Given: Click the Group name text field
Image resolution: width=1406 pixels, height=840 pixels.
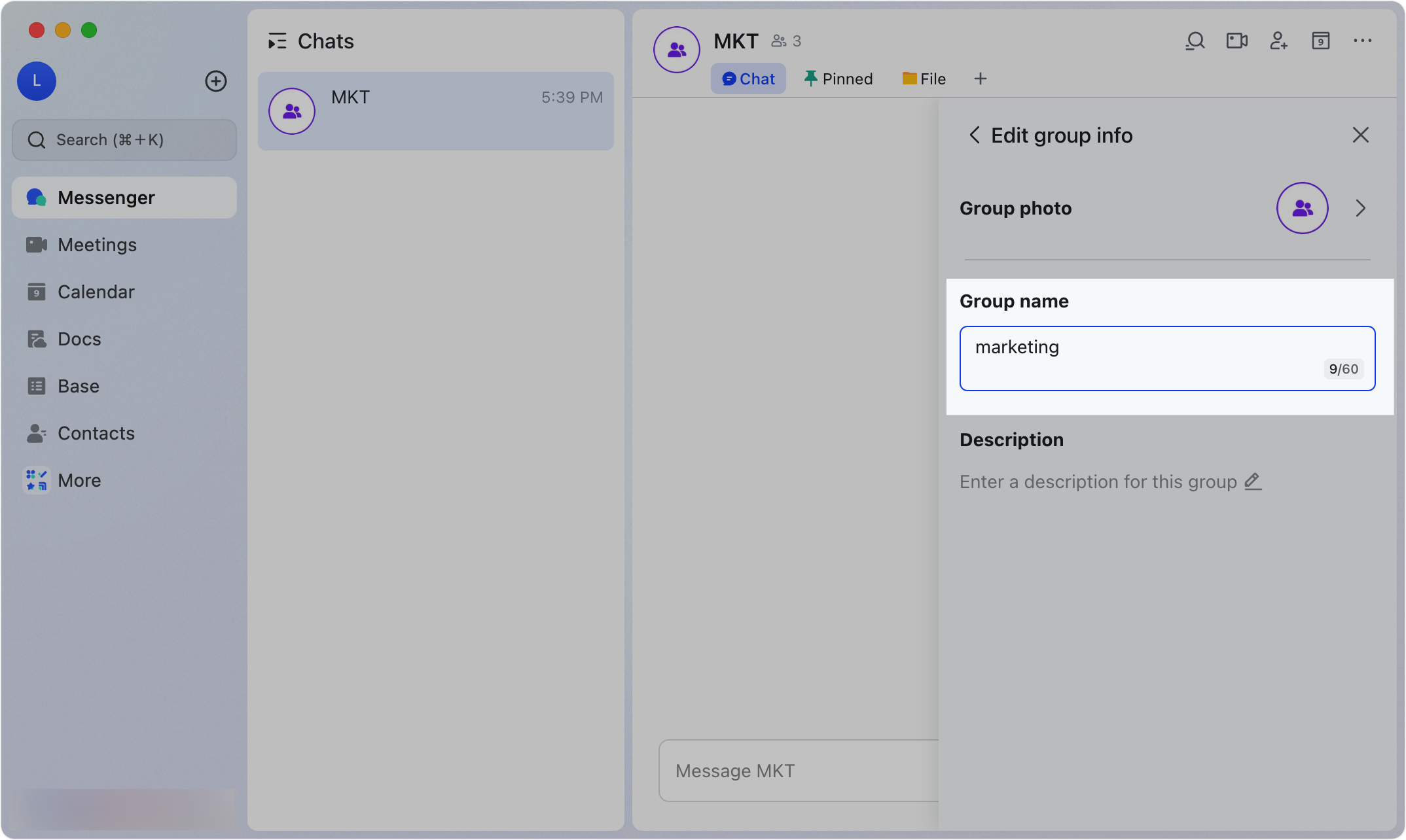Looking at the screenshot, I should click(x=1167, y=359).
